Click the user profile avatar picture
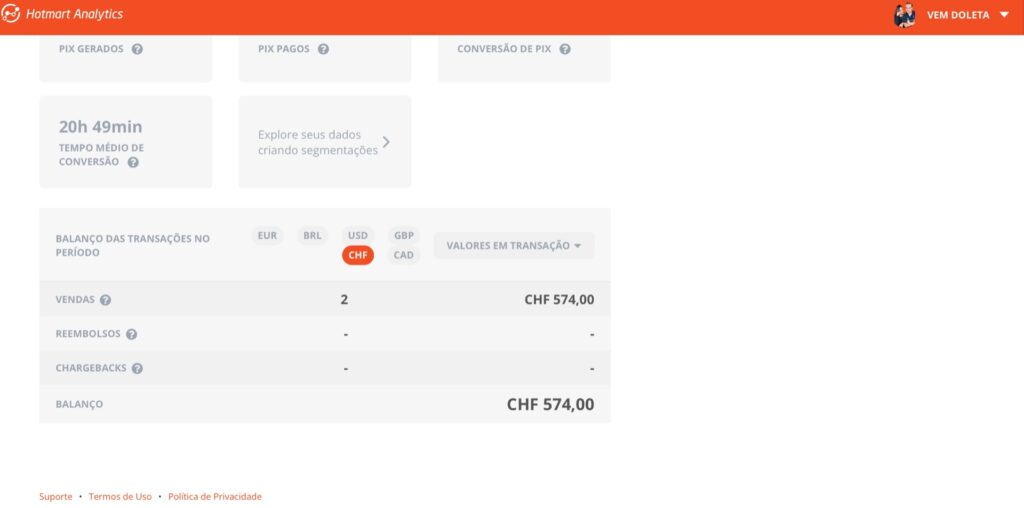The image size is (1024, 508). tap(905, 15)
